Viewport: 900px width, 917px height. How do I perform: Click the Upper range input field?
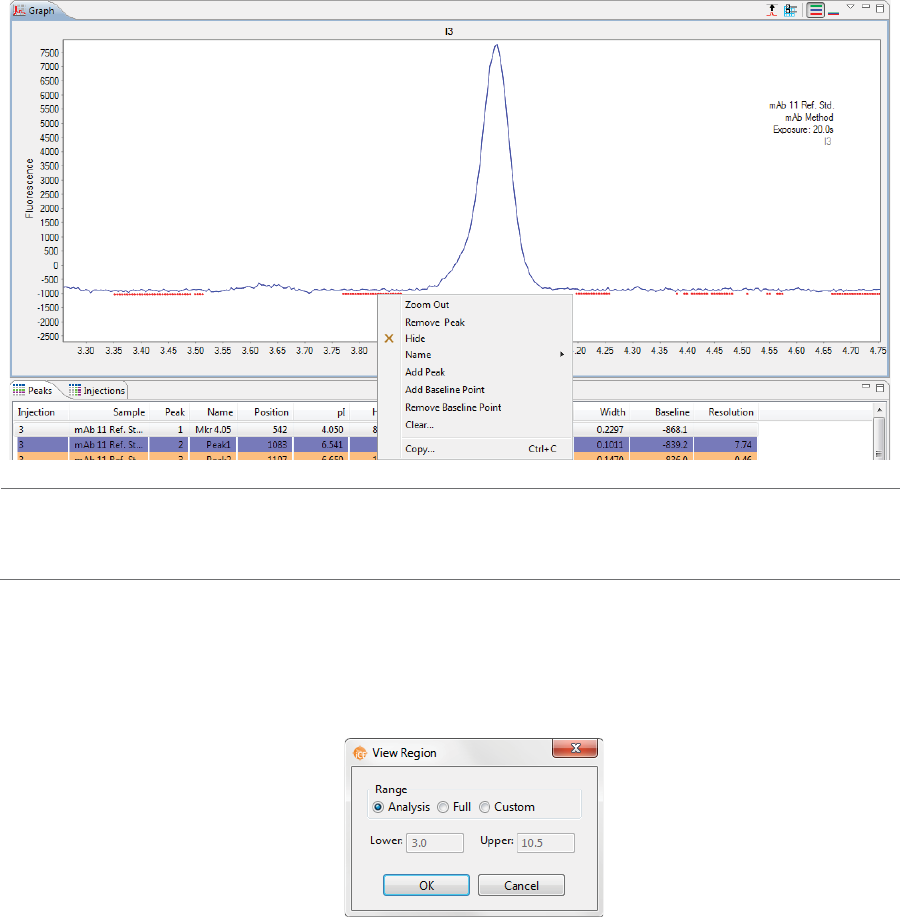point(546,843)
